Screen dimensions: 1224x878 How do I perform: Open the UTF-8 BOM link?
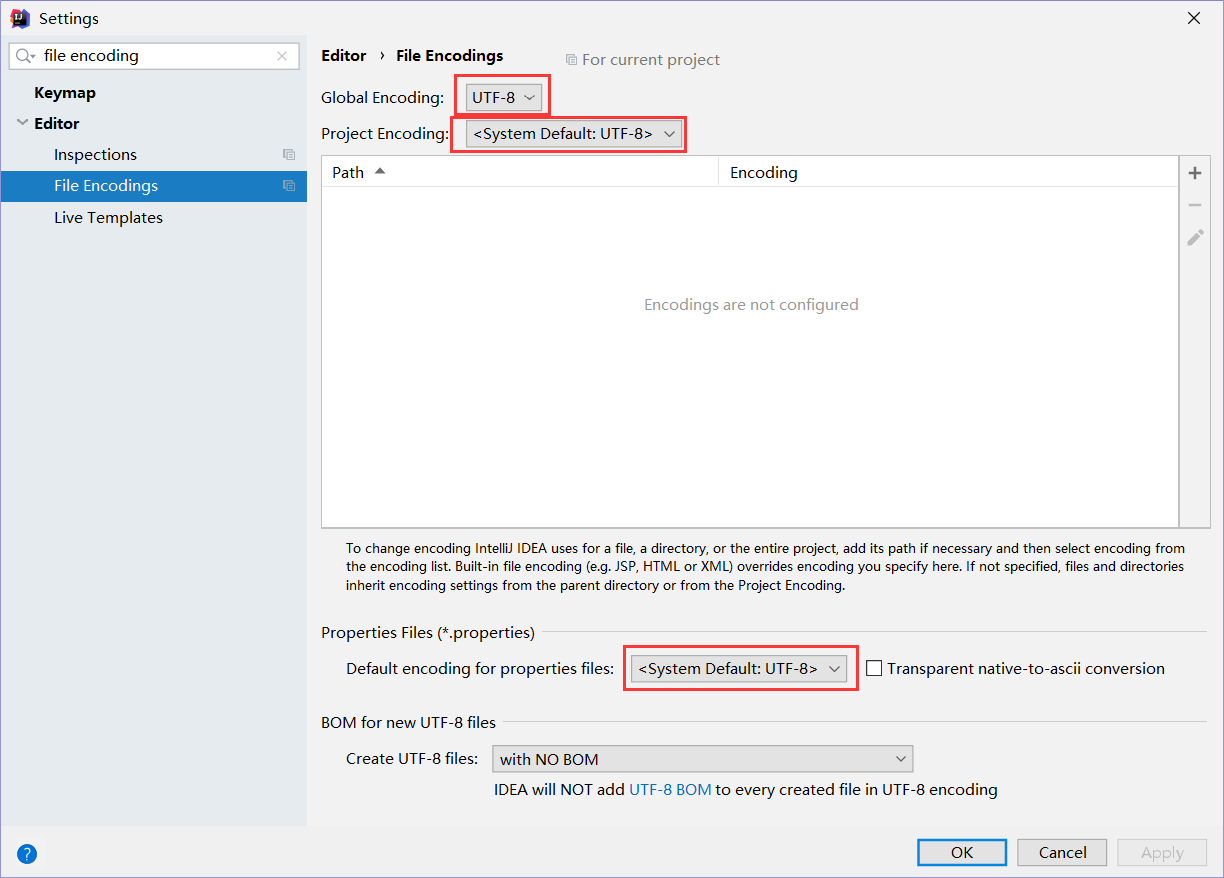(670, 790)
